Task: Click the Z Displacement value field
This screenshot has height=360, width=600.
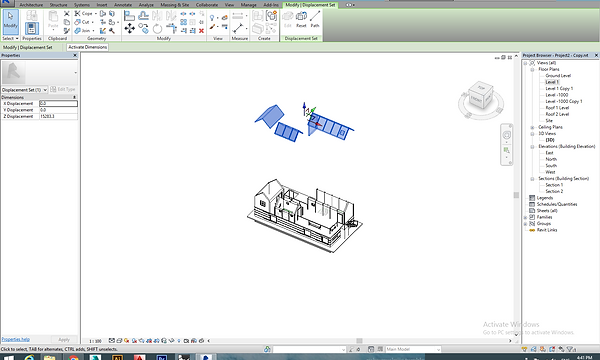Action: [58, 116]
